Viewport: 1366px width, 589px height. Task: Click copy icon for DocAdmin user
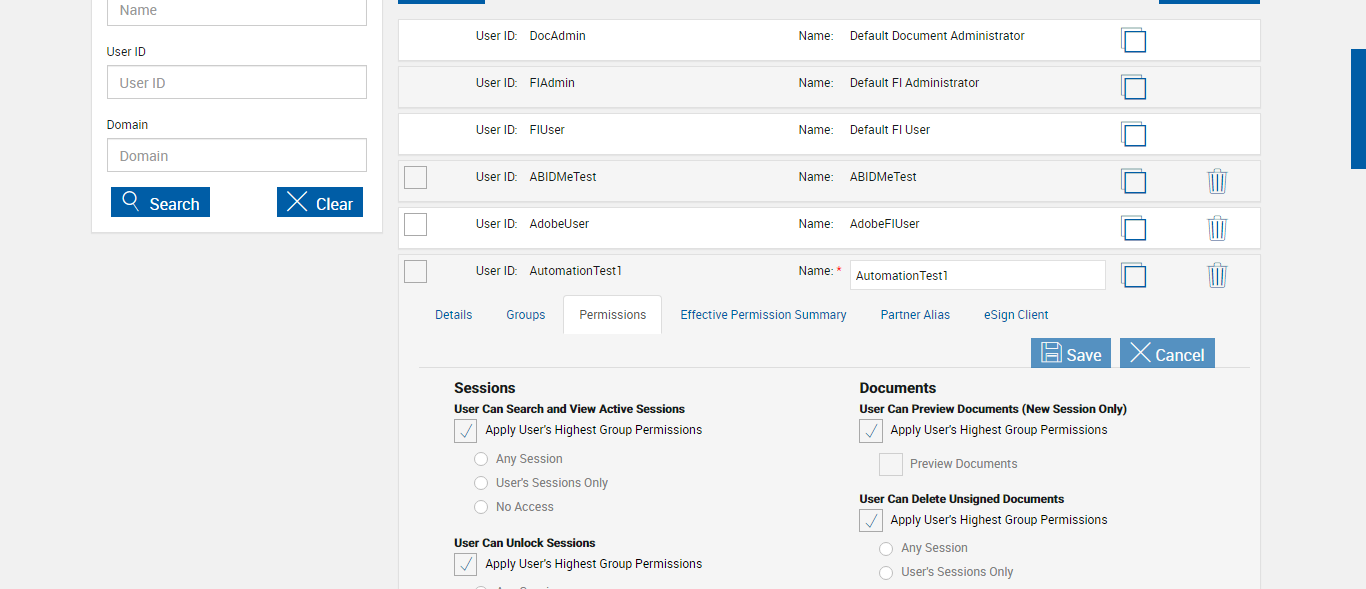(1133, 40)
